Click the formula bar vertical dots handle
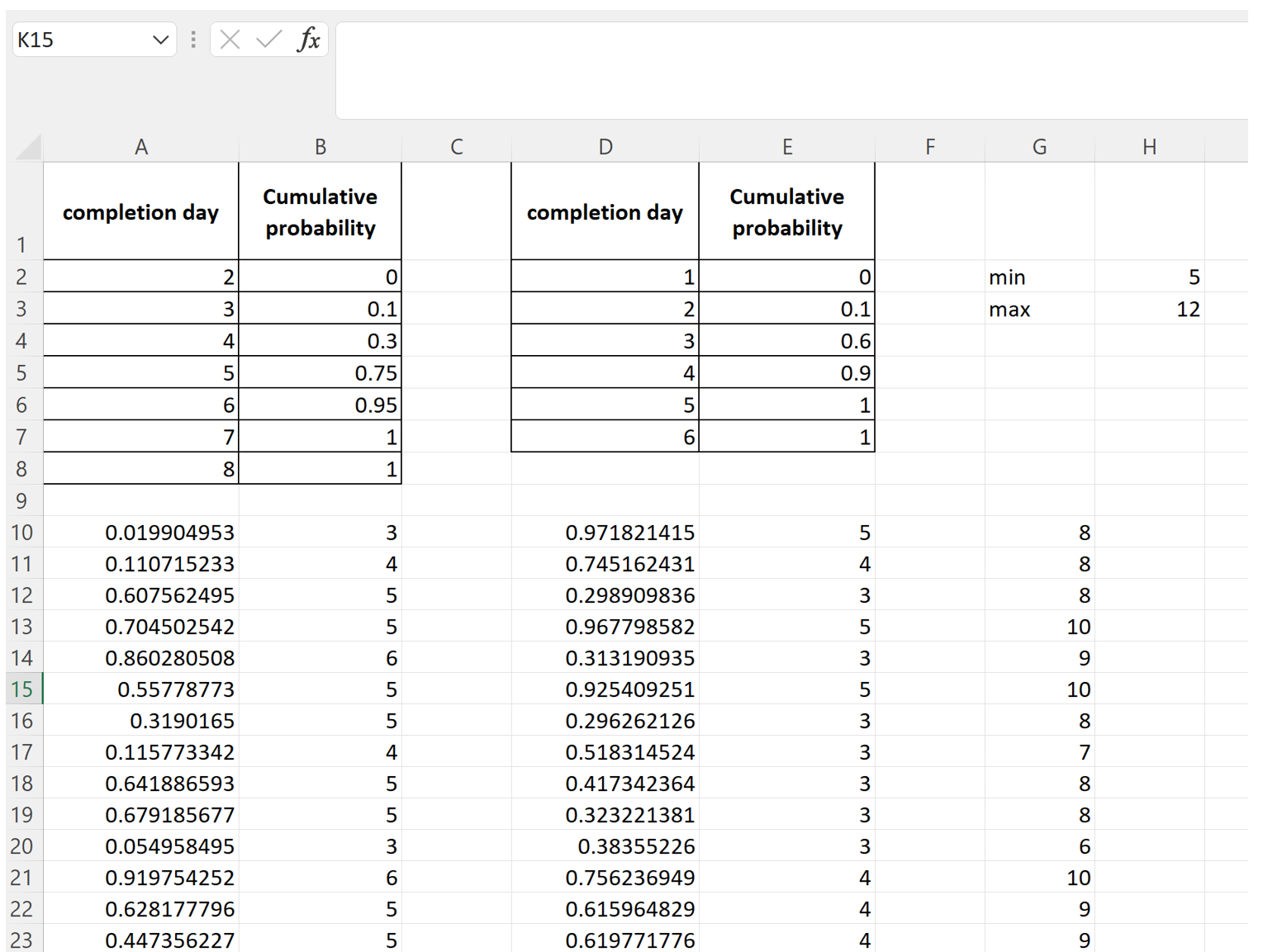Viewport: 1263px width, 952px height. click(x=193, y=39)
